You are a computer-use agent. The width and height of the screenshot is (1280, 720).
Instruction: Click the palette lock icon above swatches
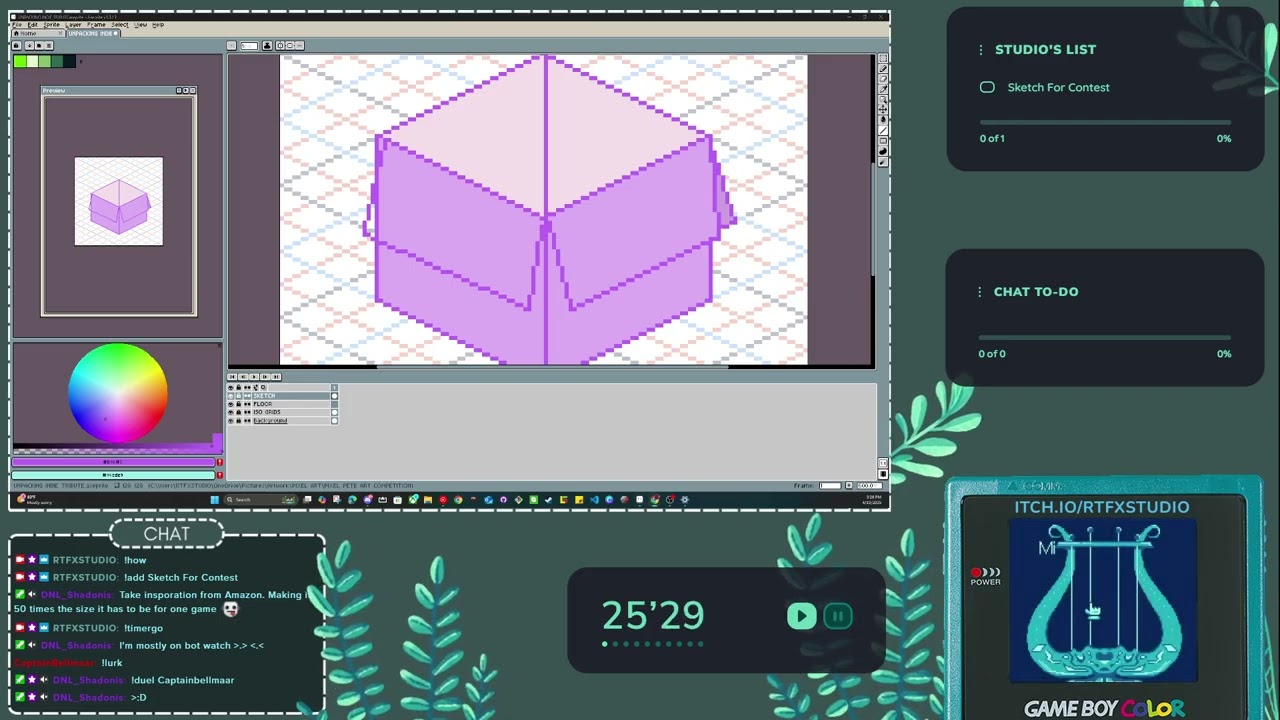pyautogui.click(x=16, y=46)
